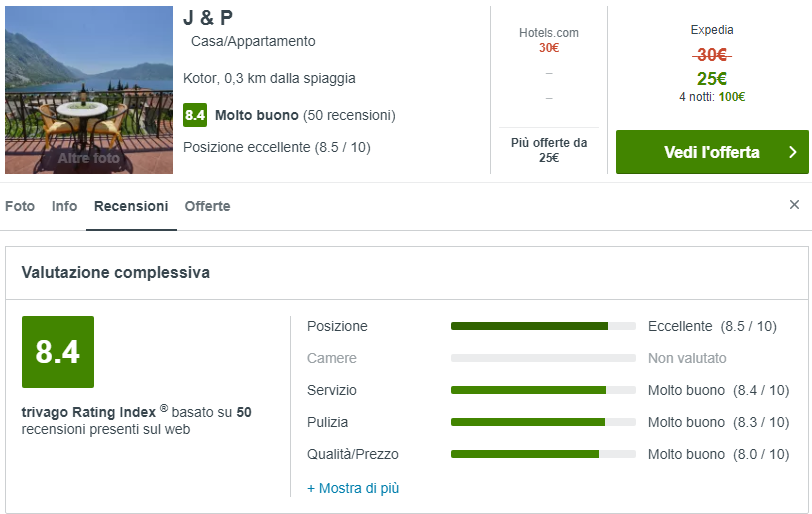Screen dimensions: 812x514
Task: Click the arrow on Vedi l'offerta button
Action: pyautogui.click(x=792, y=152)
